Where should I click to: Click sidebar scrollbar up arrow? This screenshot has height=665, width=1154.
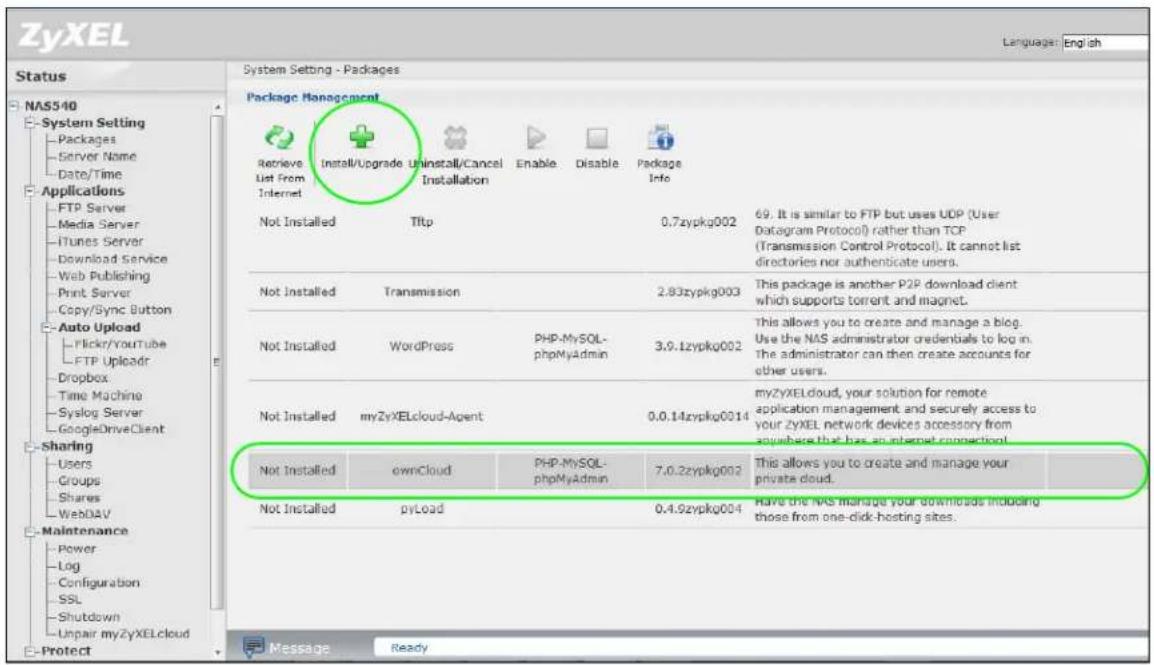(217, 107)
